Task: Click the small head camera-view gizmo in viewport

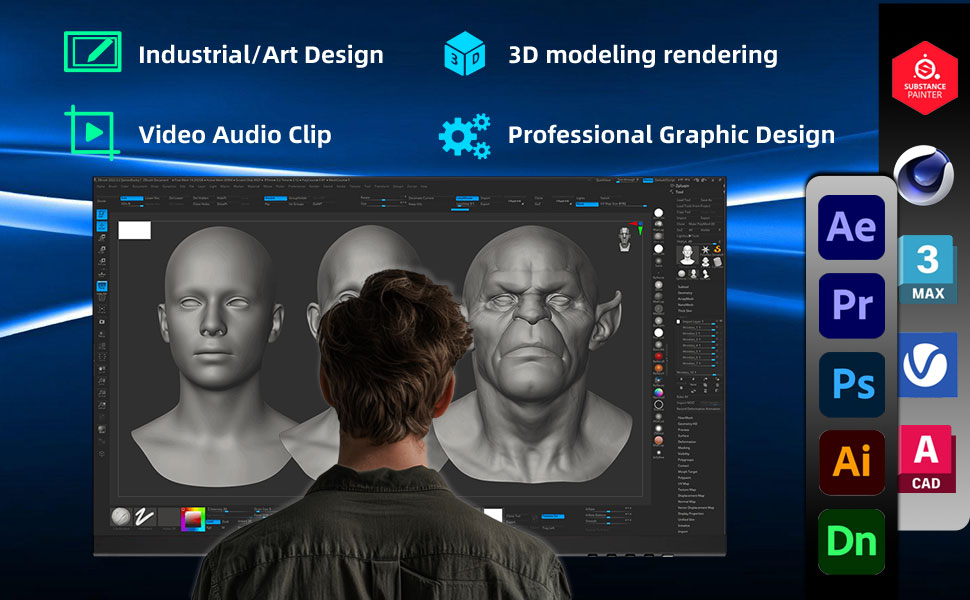Action: [x=625, y=237]
